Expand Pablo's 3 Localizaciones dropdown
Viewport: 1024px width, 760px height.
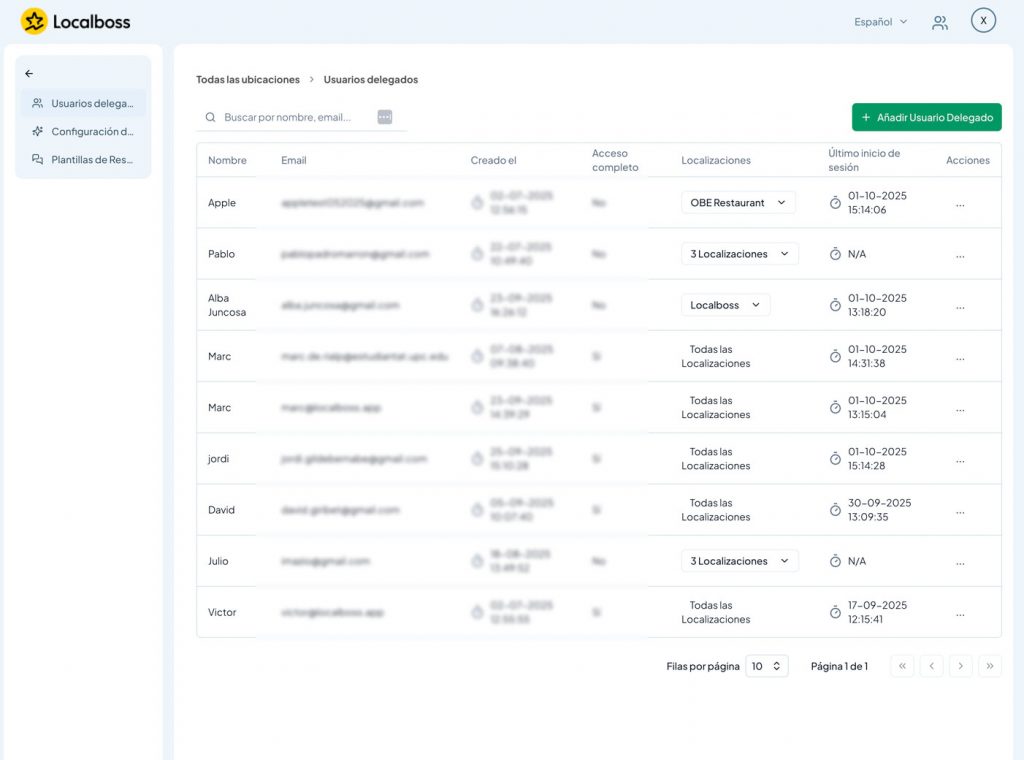pos(739,254)
